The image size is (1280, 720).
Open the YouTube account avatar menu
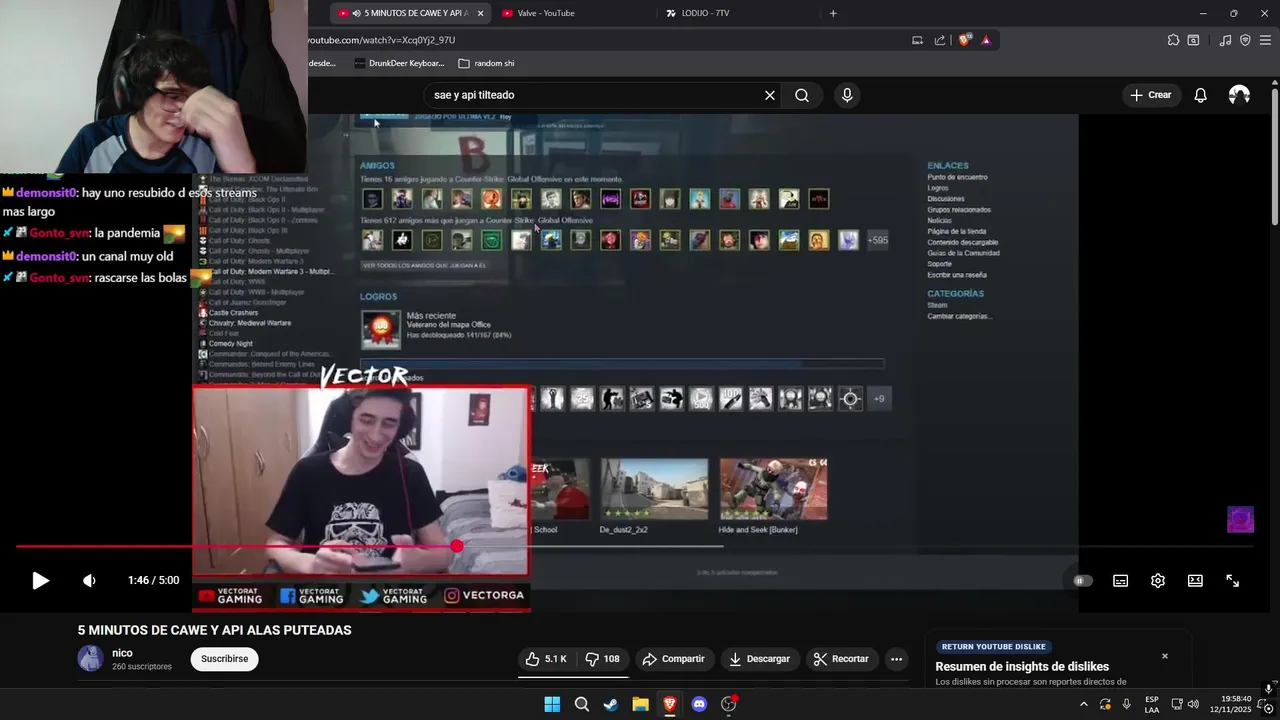[x=1239, y=95]
